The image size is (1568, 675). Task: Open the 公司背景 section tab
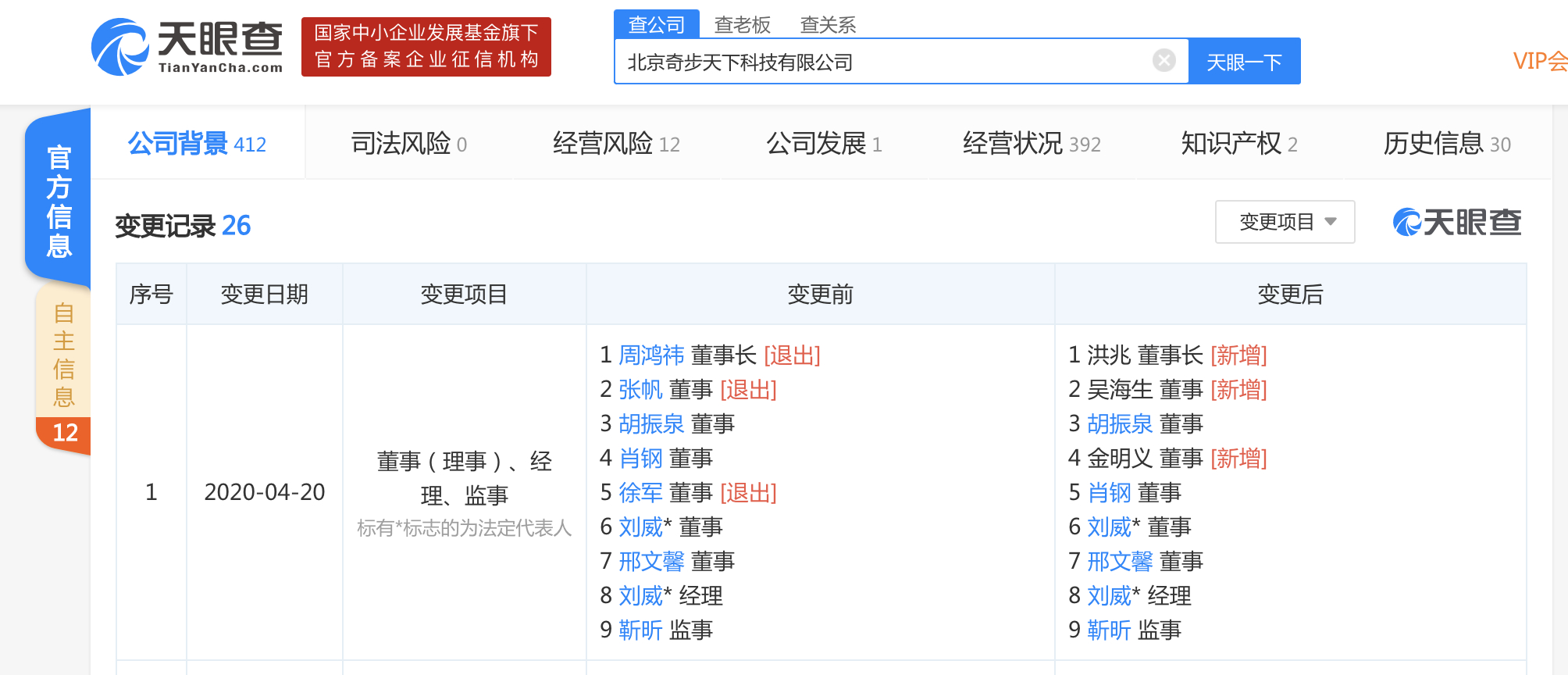197,144
